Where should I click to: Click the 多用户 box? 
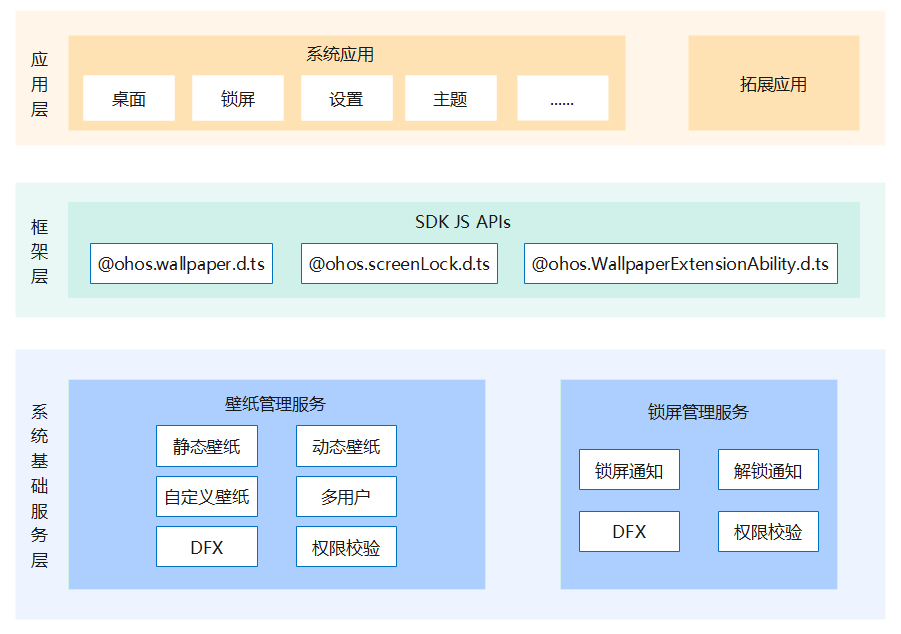pos(346,496)
